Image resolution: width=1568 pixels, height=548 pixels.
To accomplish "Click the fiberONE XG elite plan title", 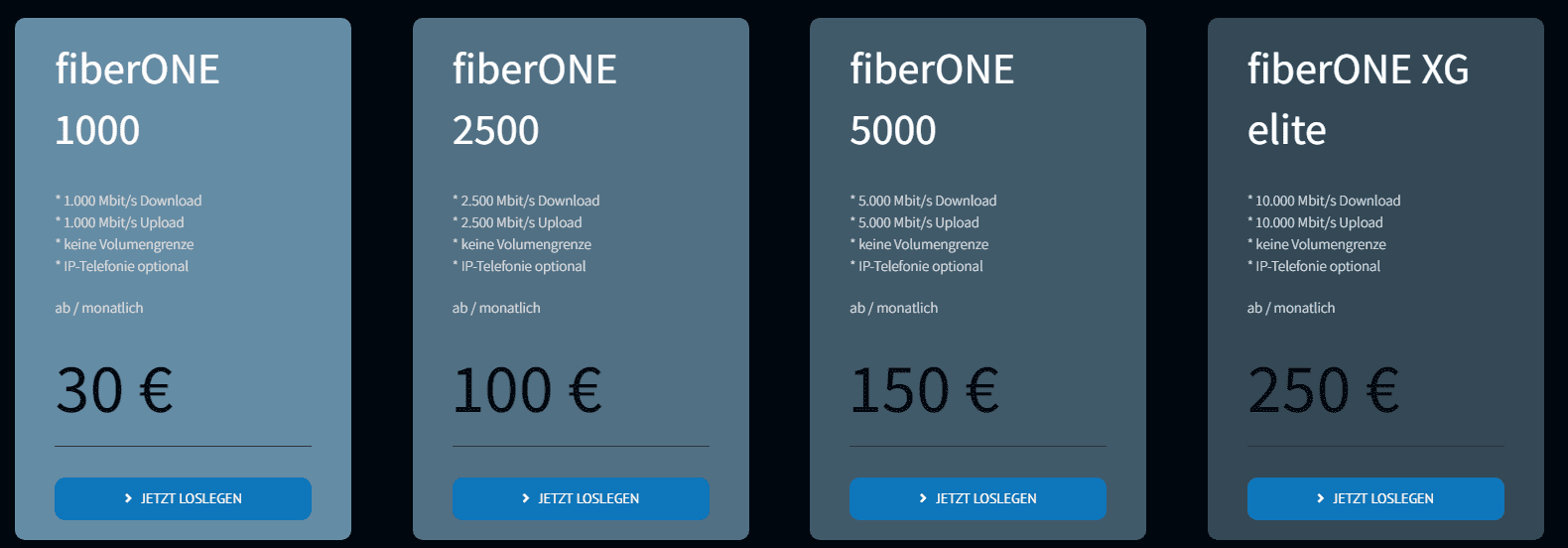I will coord(1358,99).
